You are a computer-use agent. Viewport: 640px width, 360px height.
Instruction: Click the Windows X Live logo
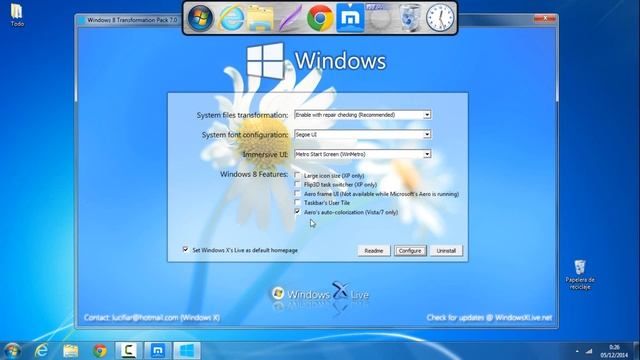320,293
